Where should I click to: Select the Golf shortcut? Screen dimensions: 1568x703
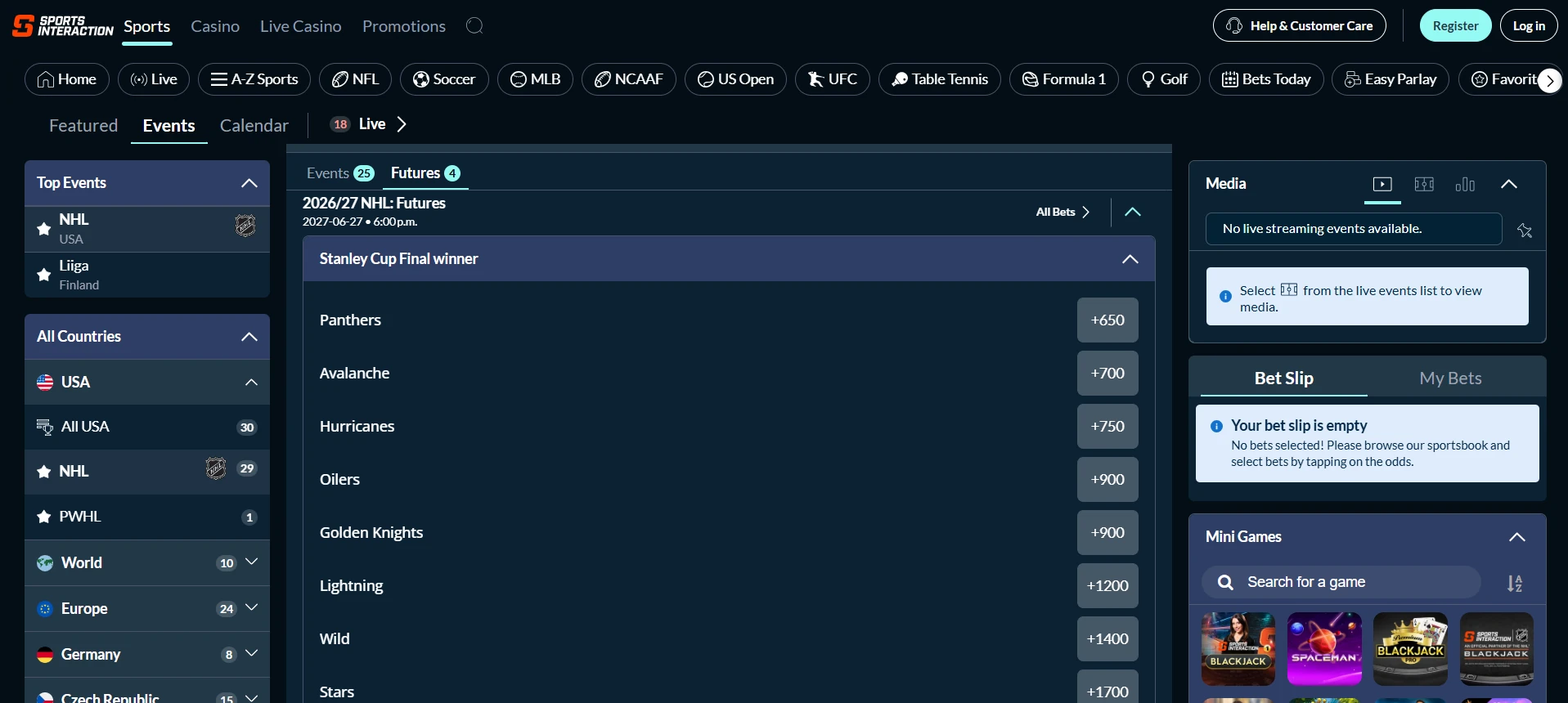coord(1164,79)
